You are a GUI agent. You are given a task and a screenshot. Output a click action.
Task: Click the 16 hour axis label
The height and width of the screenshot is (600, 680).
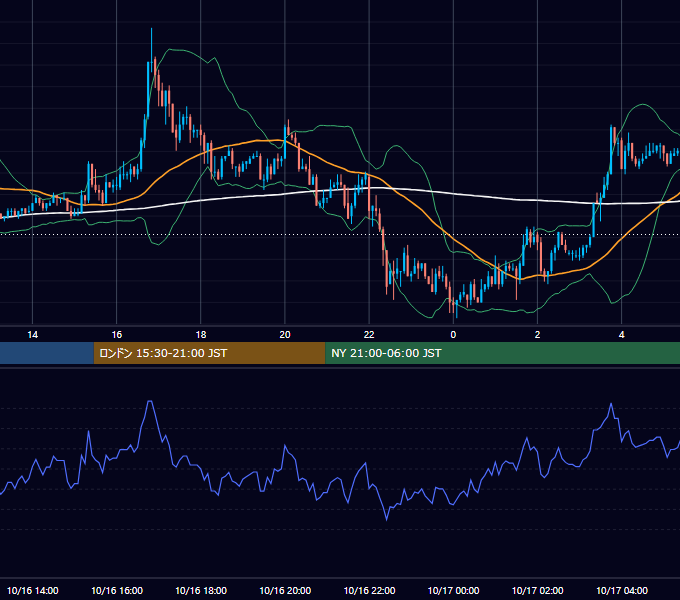[x=117, y=335]
